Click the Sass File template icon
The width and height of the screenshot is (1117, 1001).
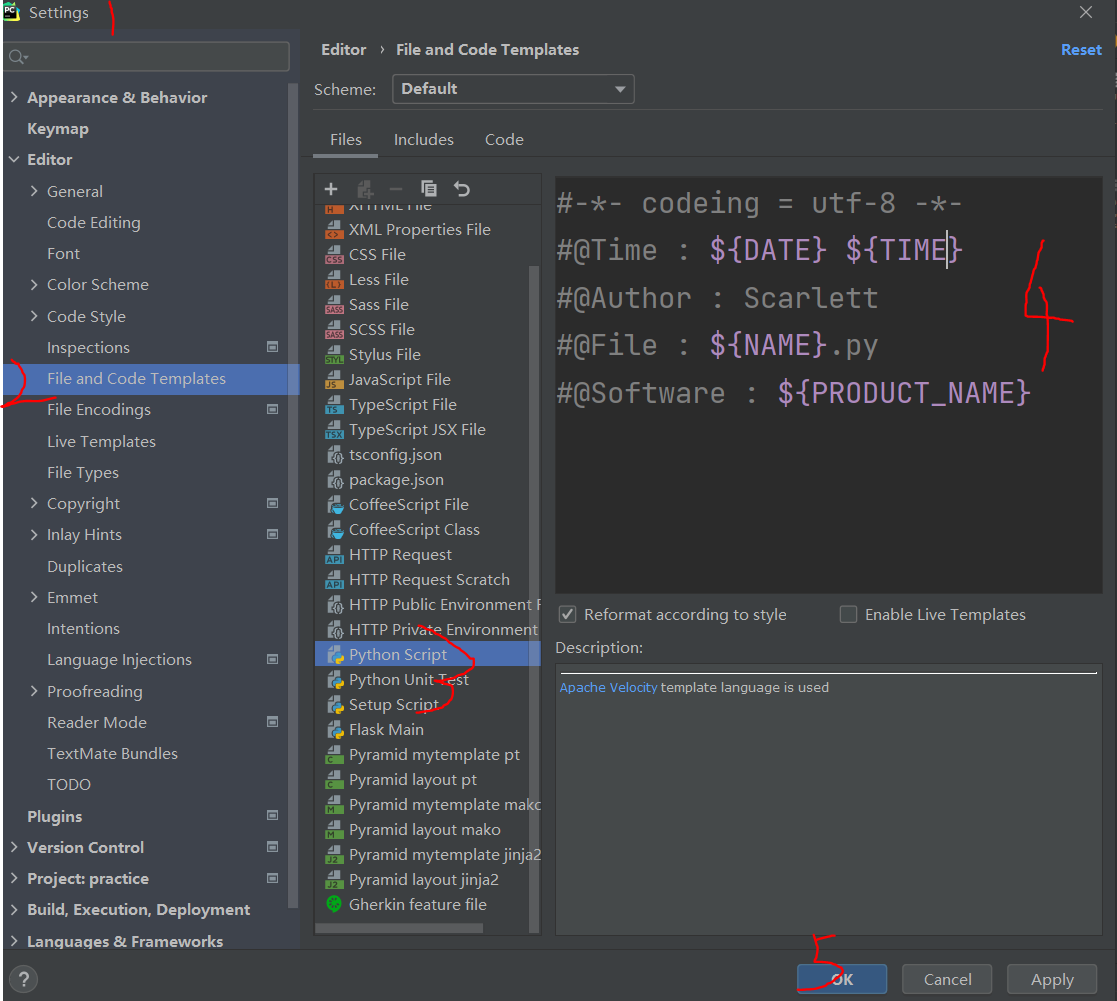[334, 305]
